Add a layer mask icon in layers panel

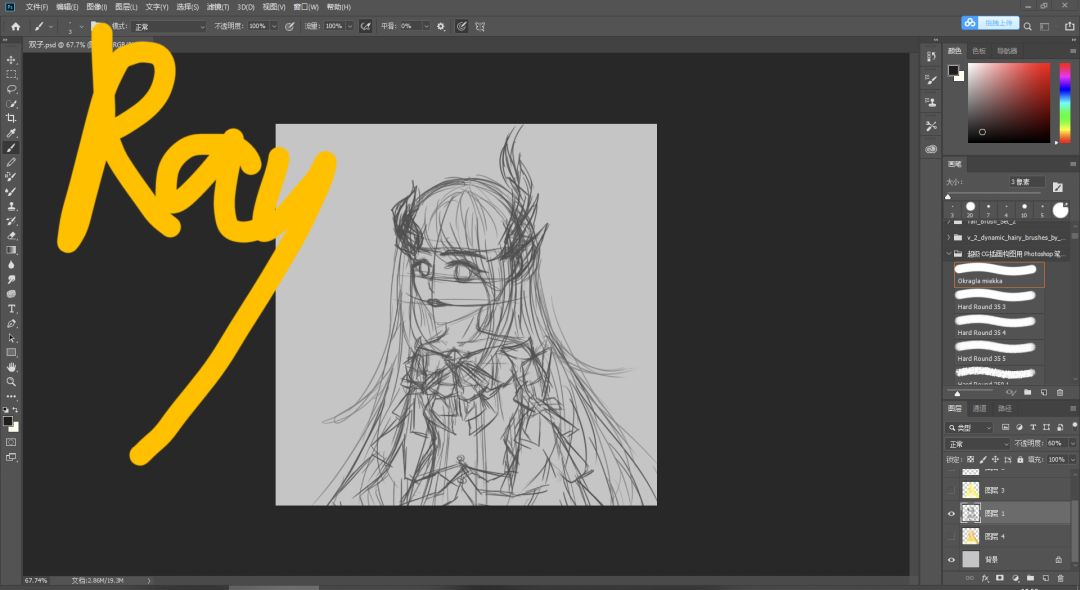pyautogui.click(x=999, y=578)
